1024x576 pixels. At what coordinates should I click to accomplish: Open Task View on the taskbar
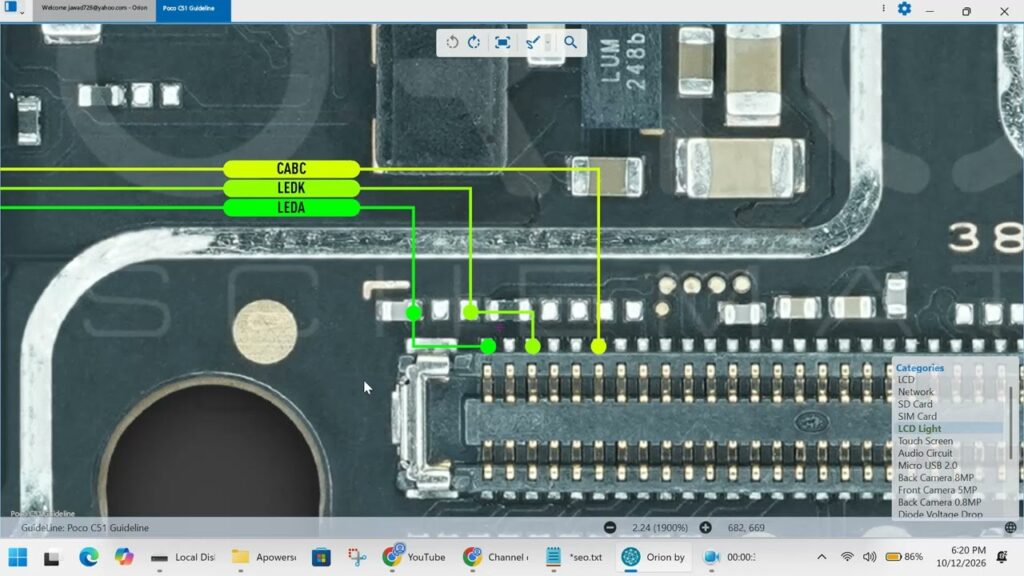tap(52, 558)
